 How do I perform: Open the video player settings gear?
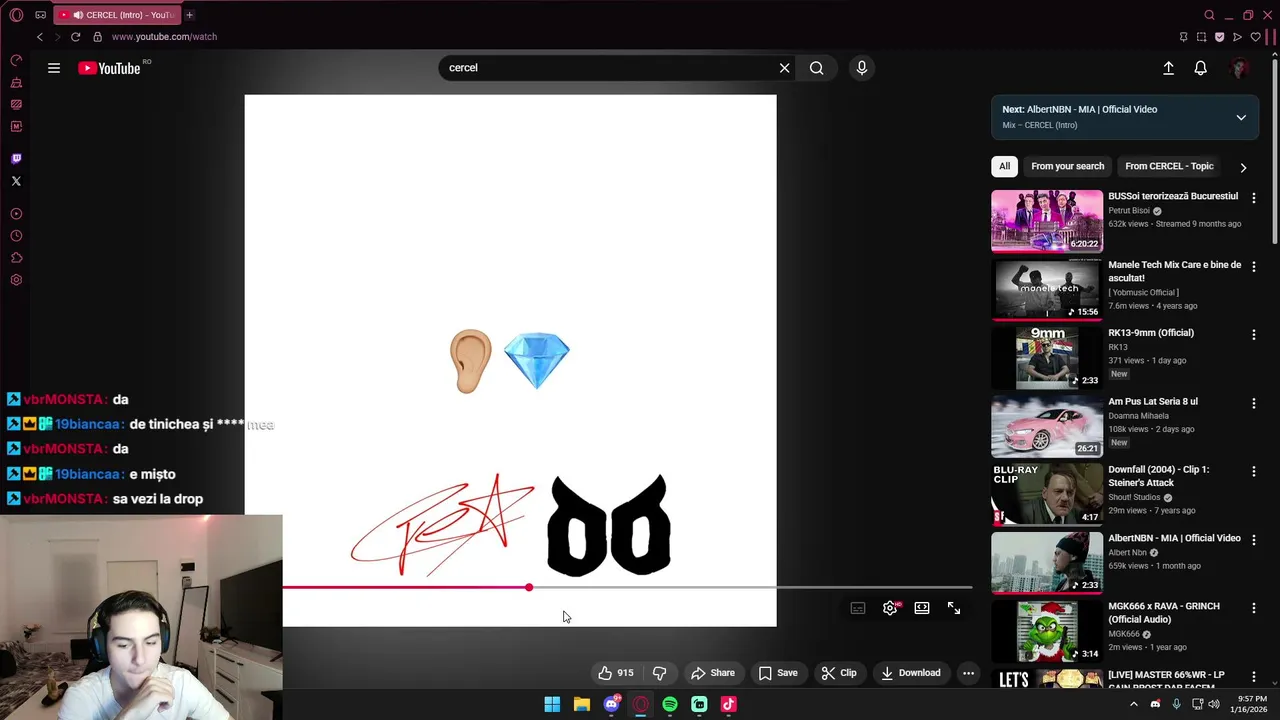890,608
